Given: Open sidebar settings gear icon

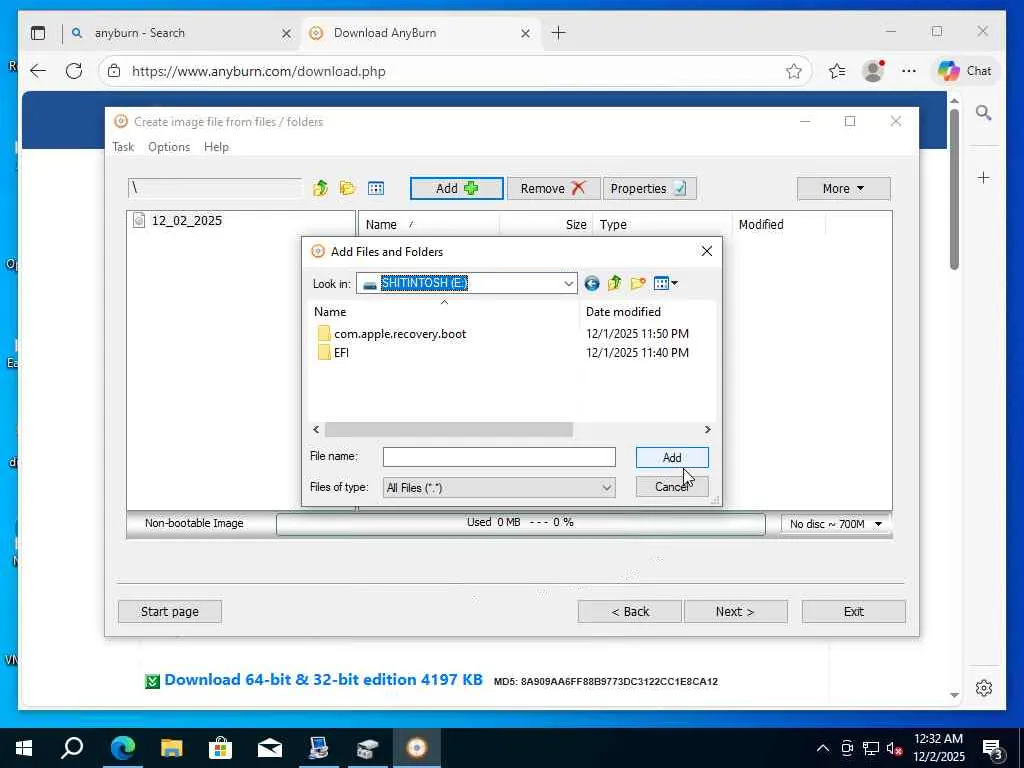Looking at the screenshot, I should [x=984, y=688].
